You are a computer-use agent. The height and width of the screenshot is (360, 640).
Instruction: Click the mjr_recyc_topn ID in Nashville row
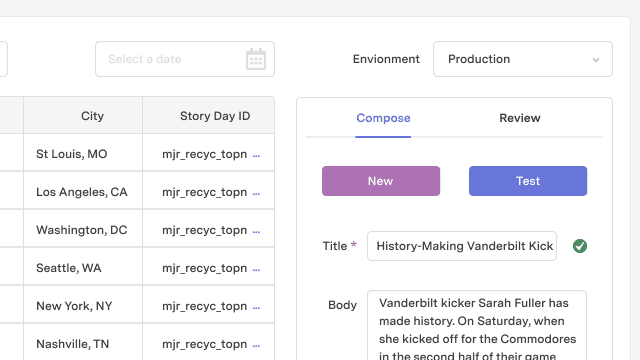click(204, 344)
